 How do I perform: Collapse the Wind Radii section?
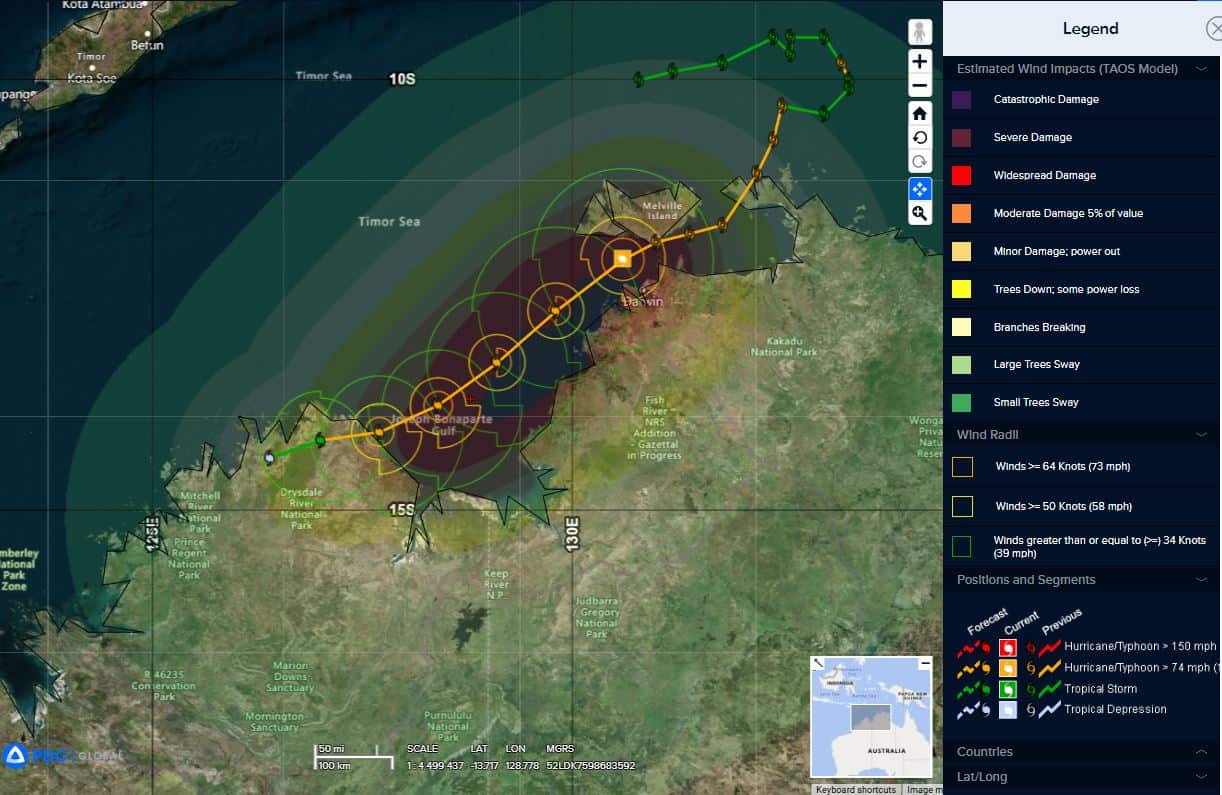1200,435
